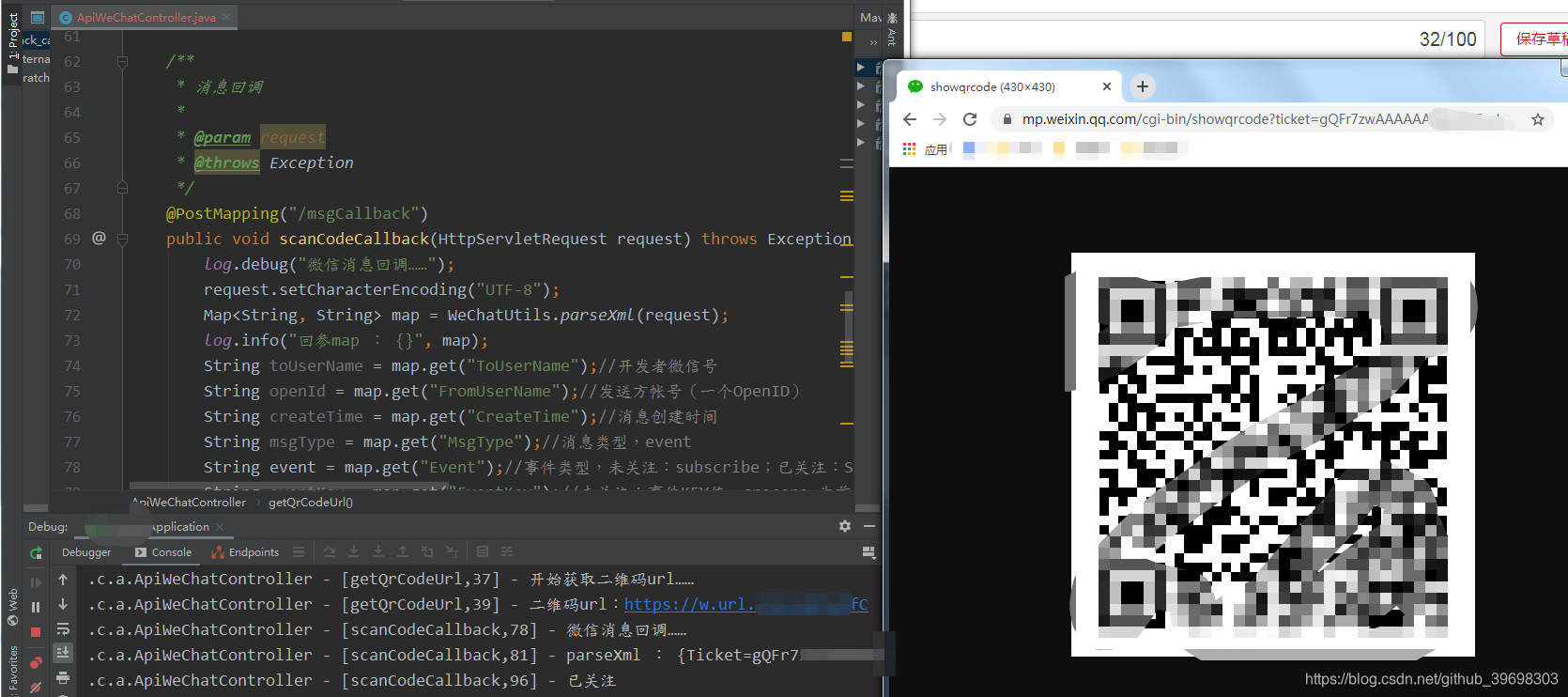Expand the third Maven tree node

click(861, 105)
